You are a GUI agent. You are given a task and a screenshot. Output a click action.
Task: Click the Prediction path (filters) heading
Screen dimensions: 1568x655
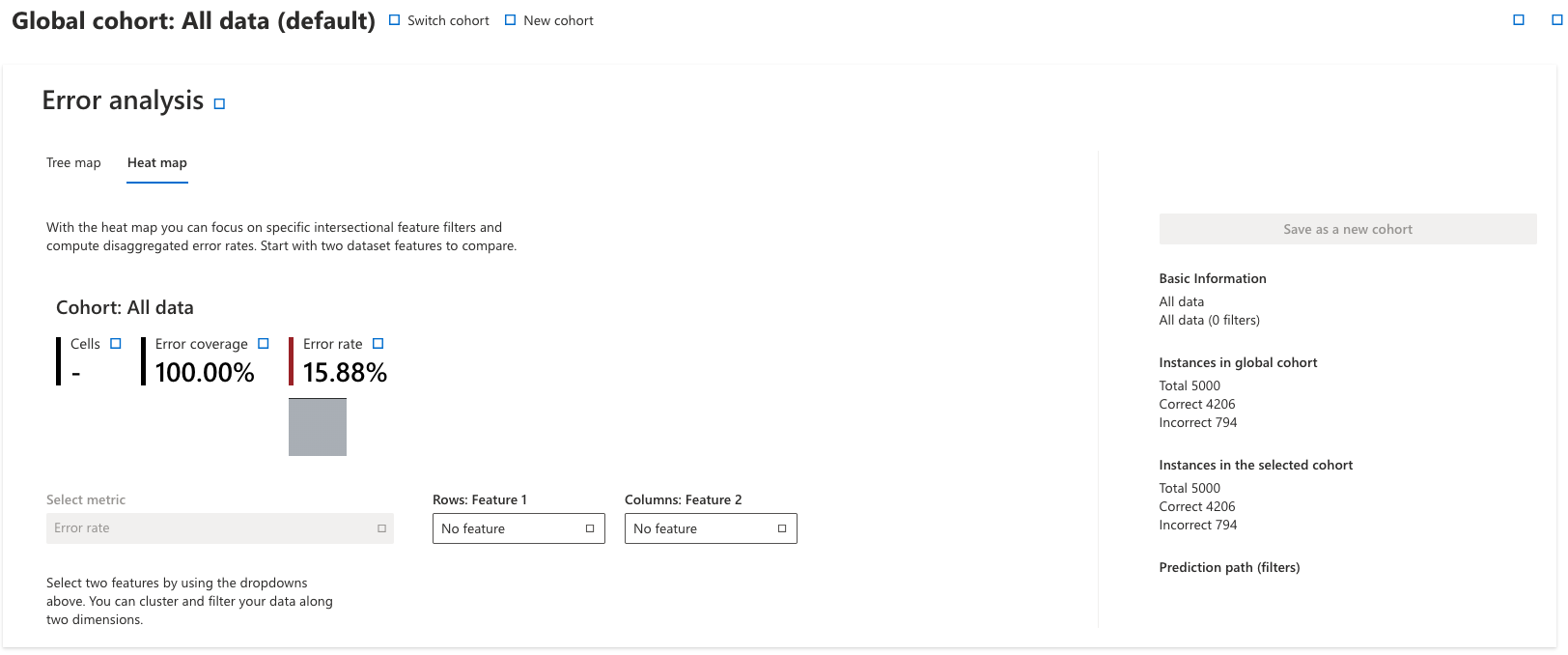(x=1229, y=568)
